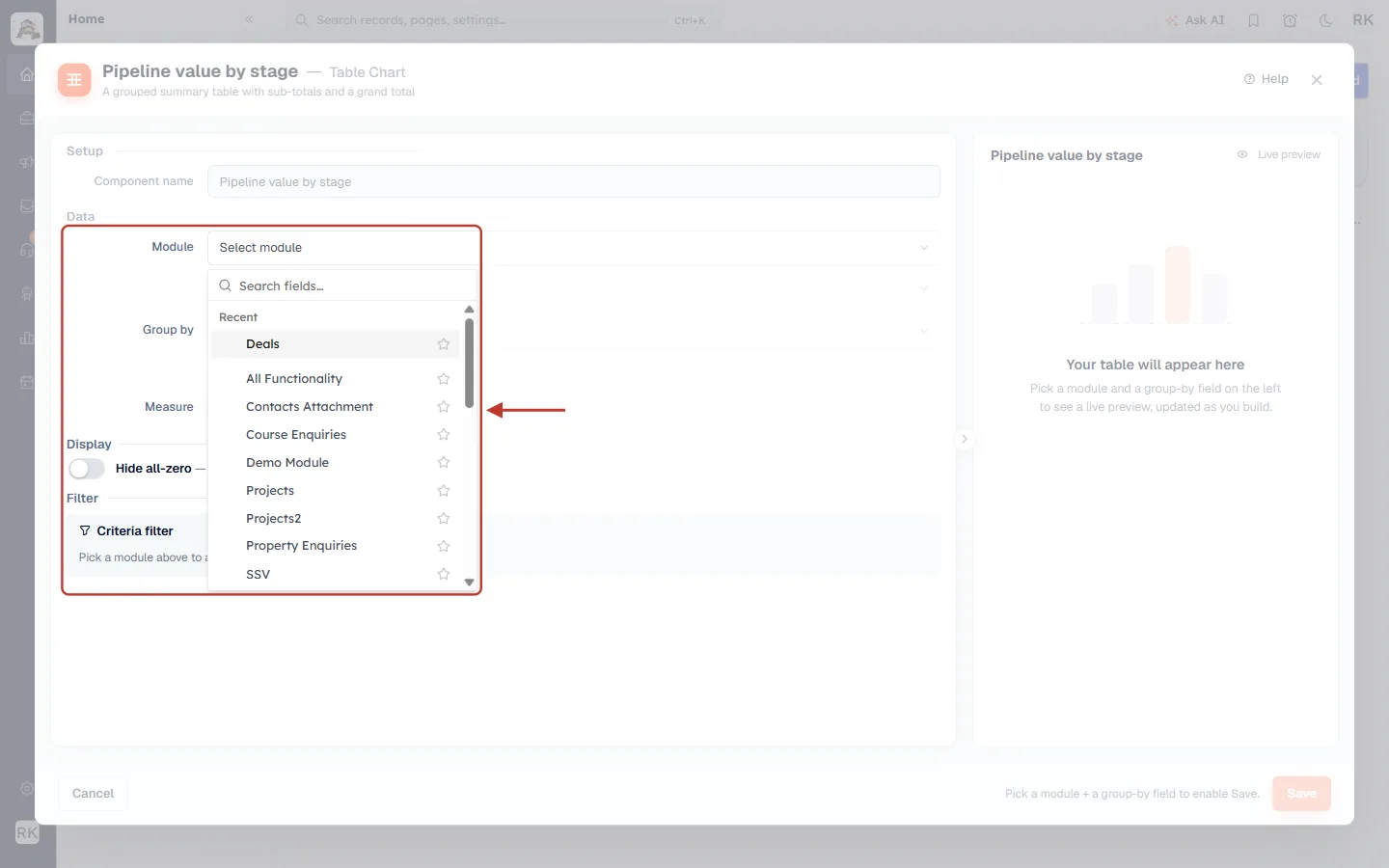Screen dimensions: 1389x868
Task: Favorite the All Functionality module star
Action: [444, 379]
